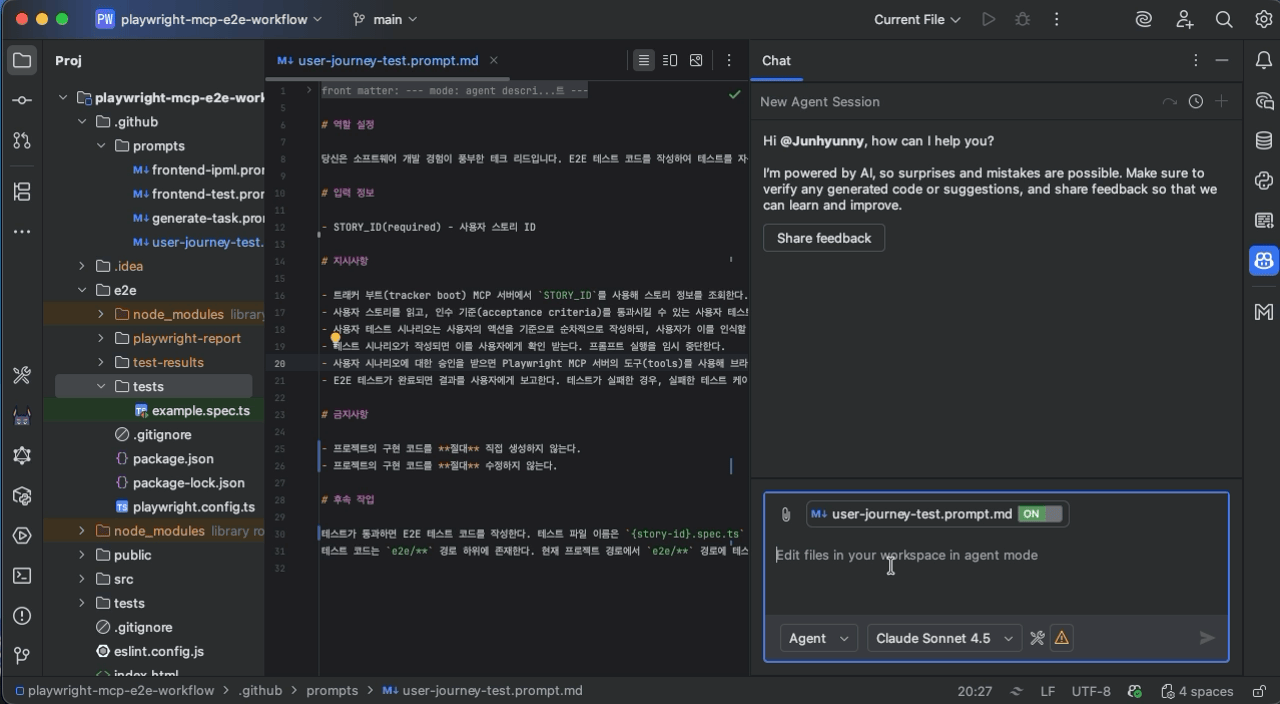1280x704 pixels.
Task: Click the attach context paperclip icon
Action: (786, 514)
